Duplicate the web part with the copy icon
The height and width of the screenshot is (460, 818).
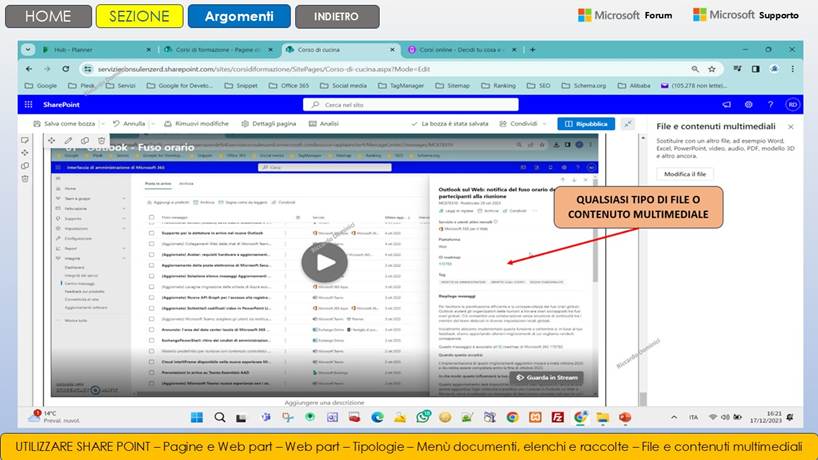[85, 140]
